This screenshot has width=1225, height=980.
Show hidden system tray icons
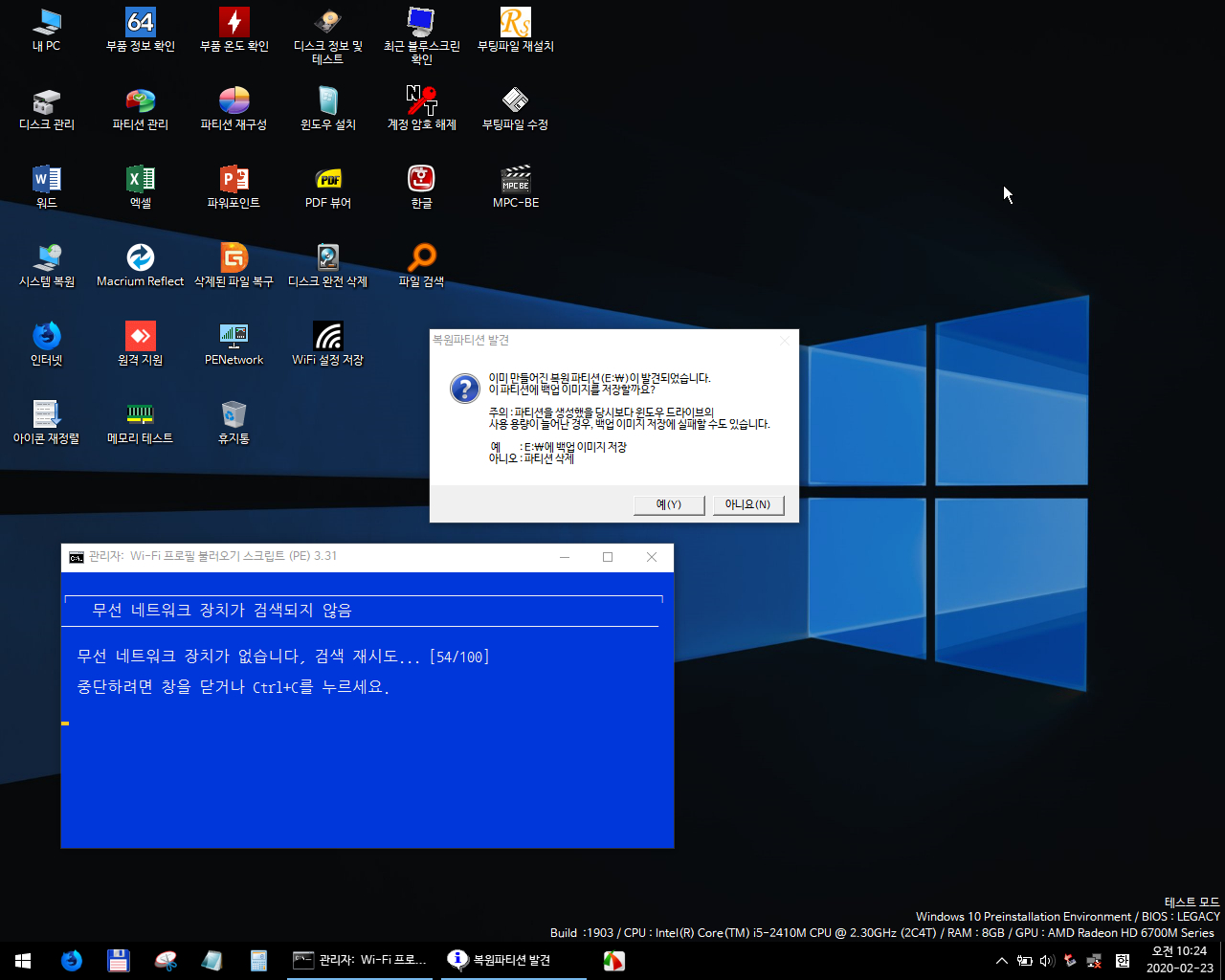coord(1001,961)
